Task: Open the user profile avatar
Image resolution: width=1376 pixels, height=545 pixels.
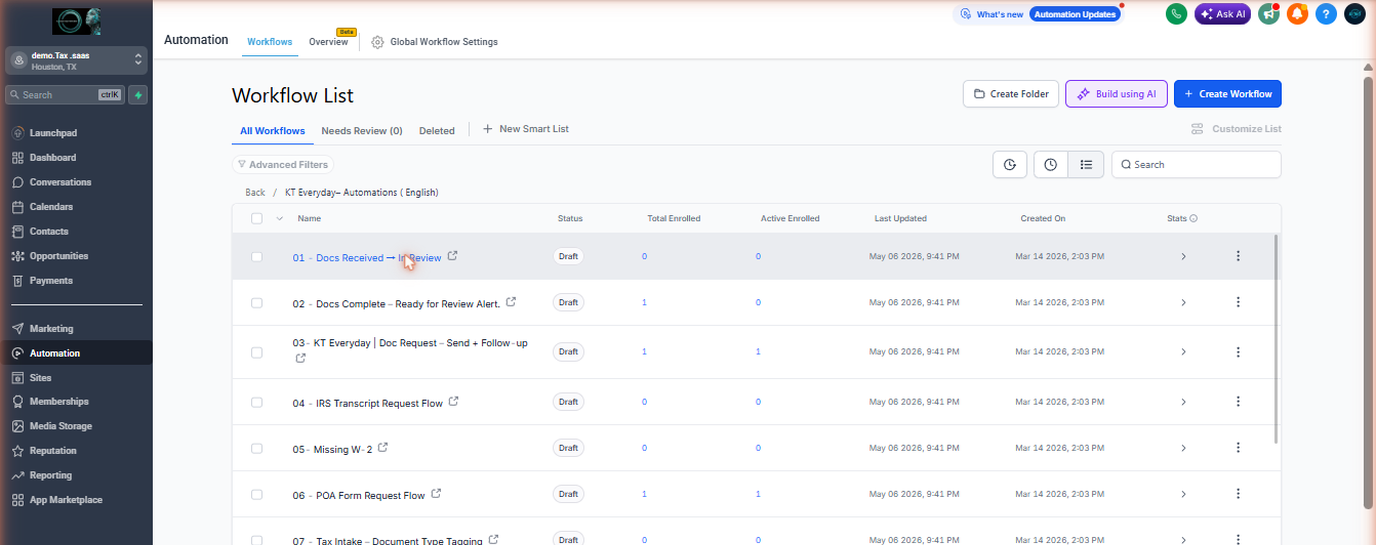Action: pos(1354,14)
